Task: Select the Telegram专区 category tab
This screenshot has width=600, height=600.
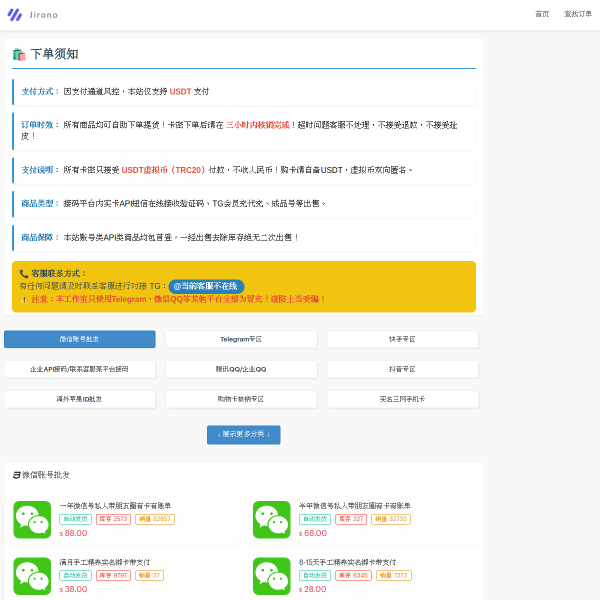Action: [241, 339]
